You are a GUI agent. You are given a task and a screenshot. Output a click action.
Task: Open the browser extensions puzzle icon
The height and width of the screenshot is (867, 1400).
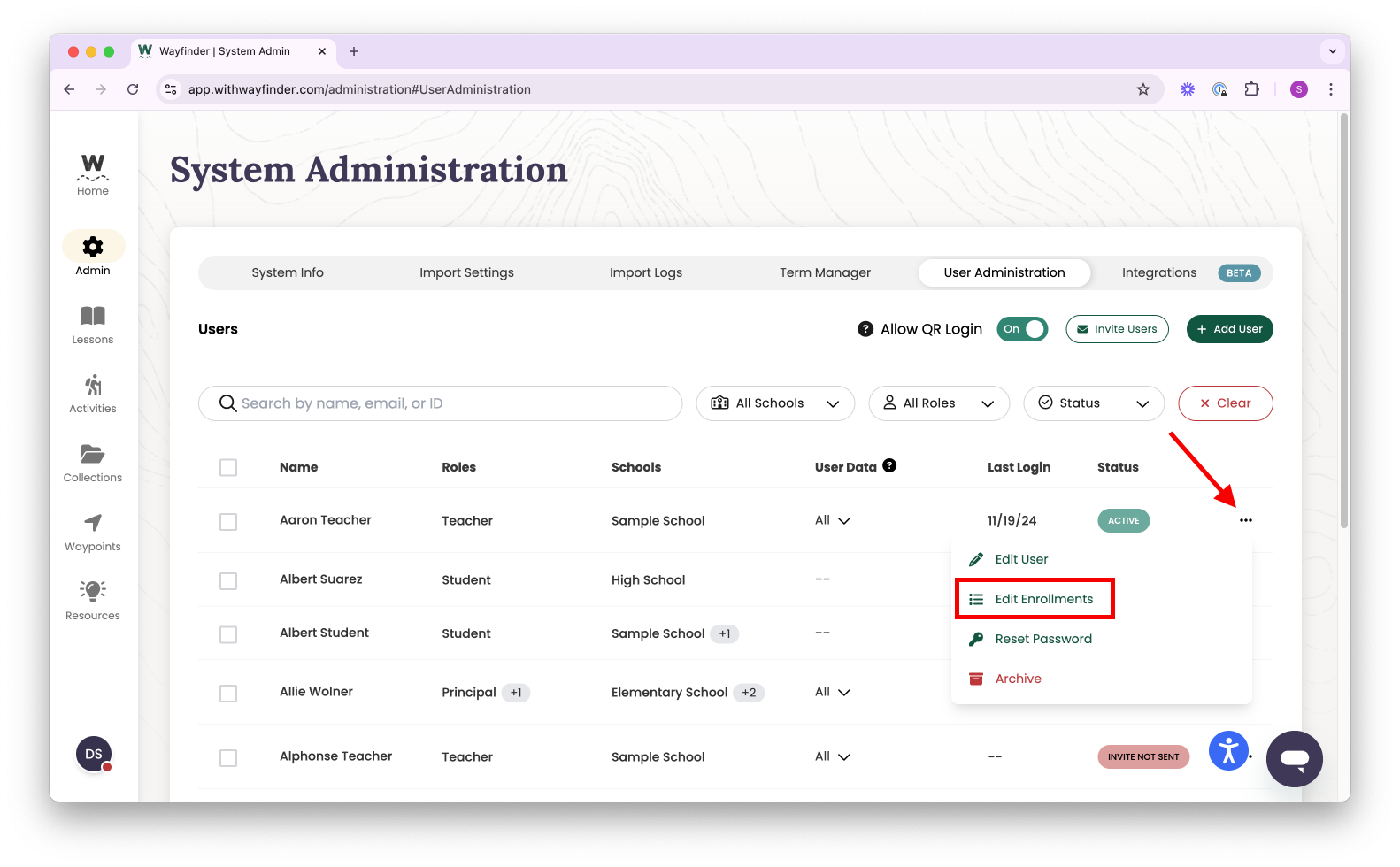pos(1251,89)
